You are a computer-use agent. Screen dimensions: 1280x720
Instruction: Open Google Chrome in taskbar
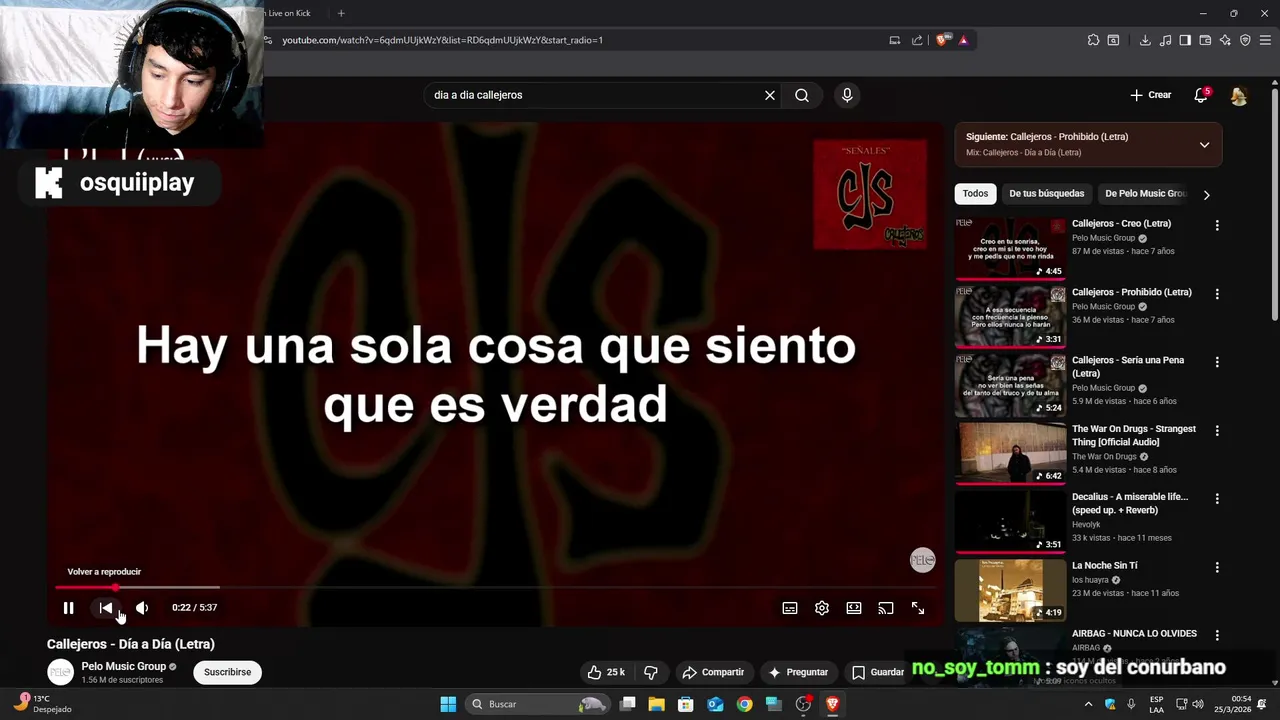tap(744, 704)
